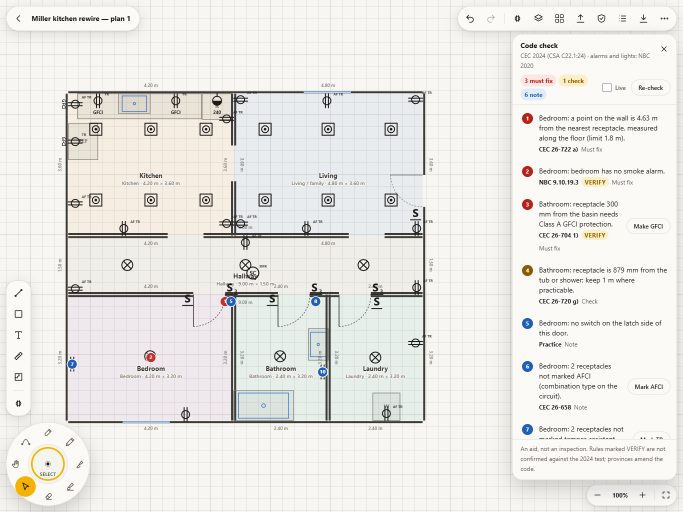Toggle the Live checkbox
Viewport: 683px width, 512px height.
coord(607,88)
